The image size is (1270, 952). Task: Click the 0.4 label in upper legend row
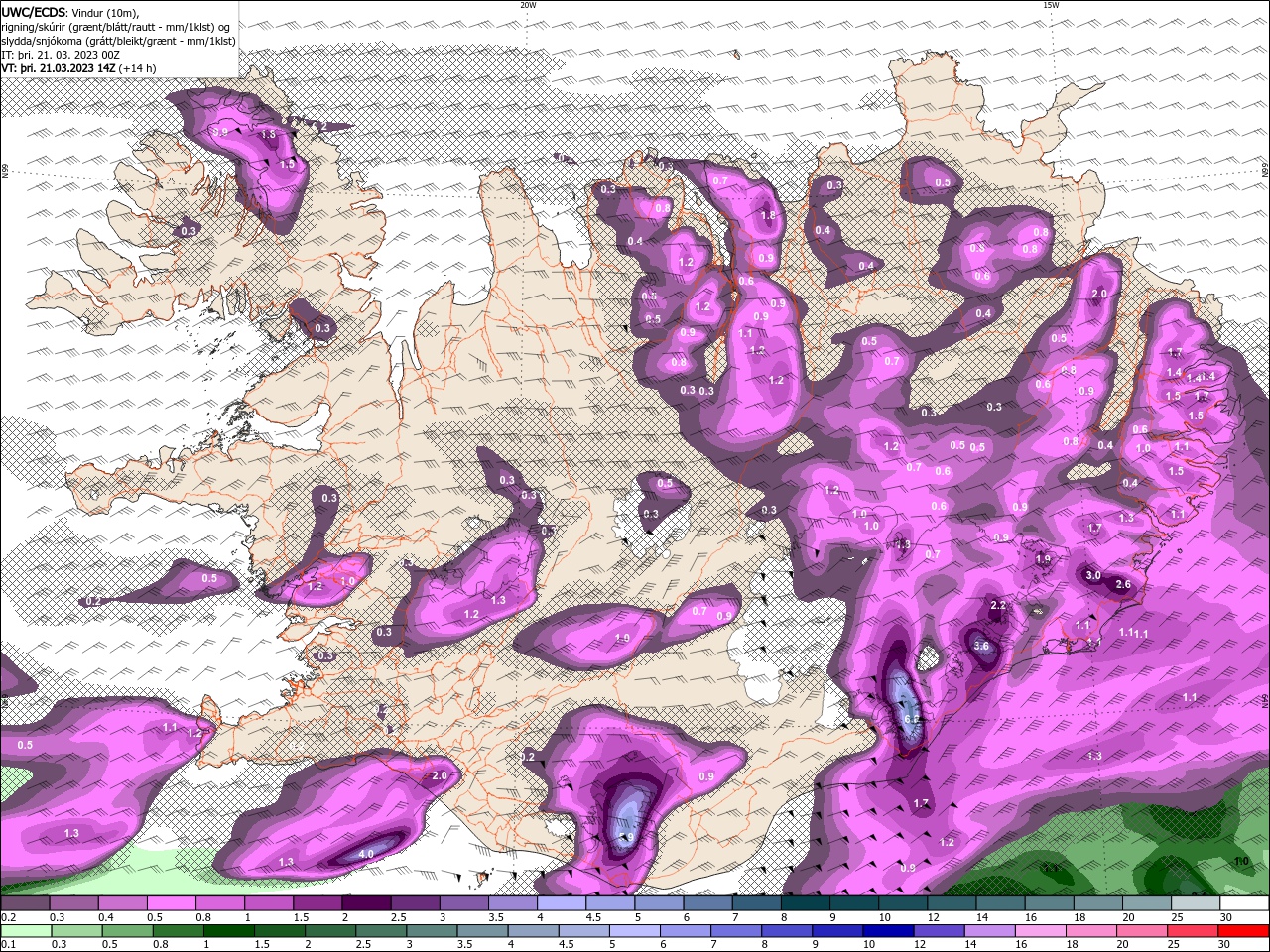tap(106, 917)
